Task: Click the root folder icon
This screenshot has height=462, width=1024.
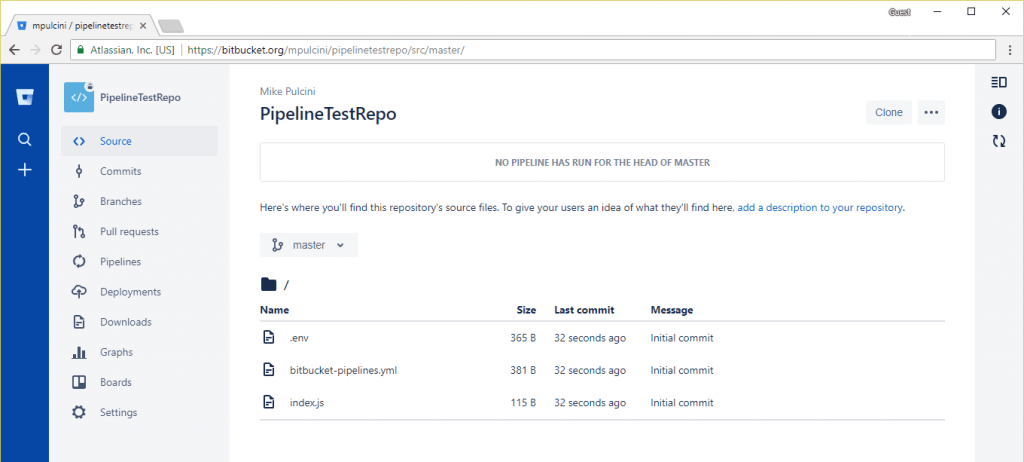Action: click(268, 284)
